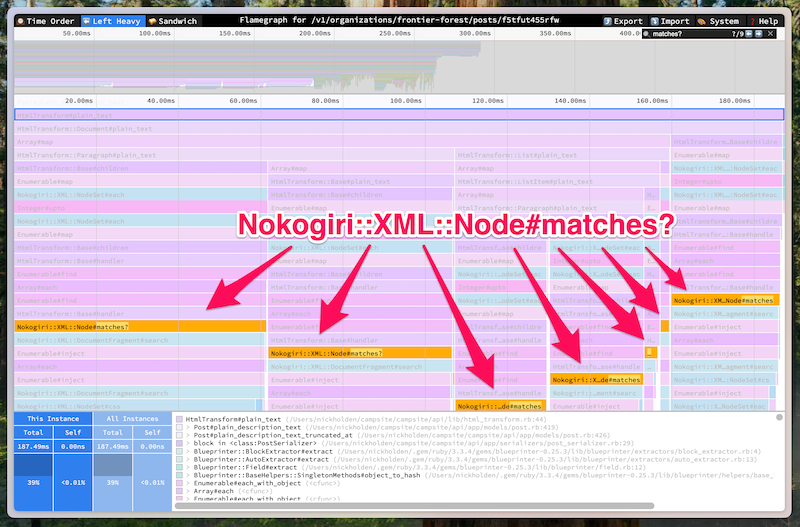Click the Export button

[623, 21]
